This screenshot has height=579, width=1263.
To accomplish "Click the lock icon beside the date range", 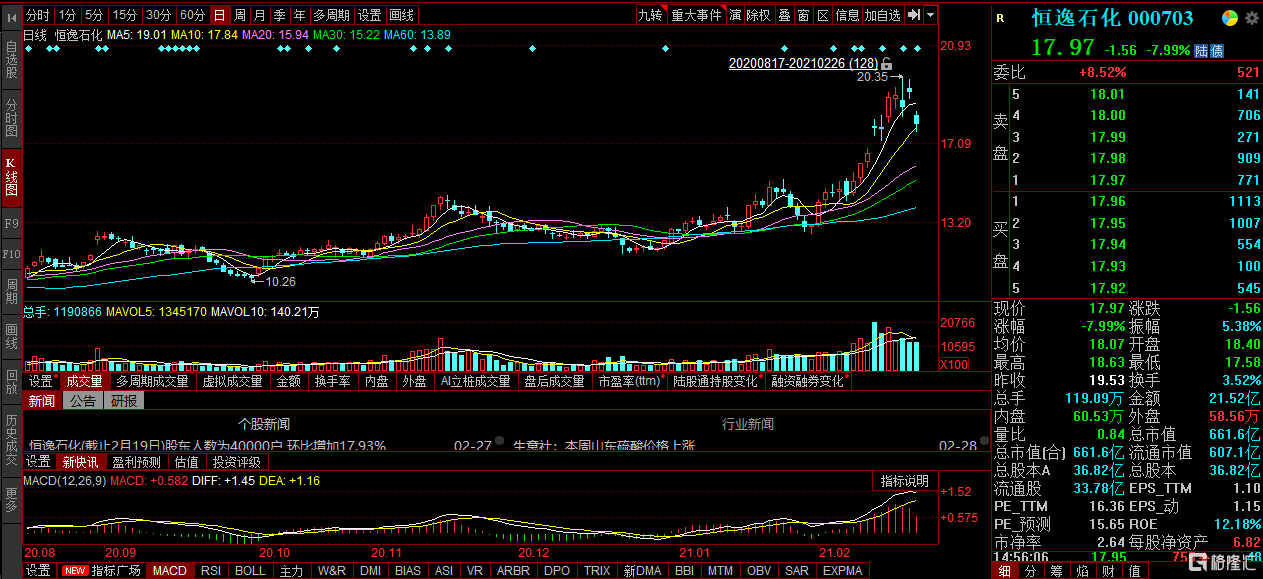I will coord(885,63).
